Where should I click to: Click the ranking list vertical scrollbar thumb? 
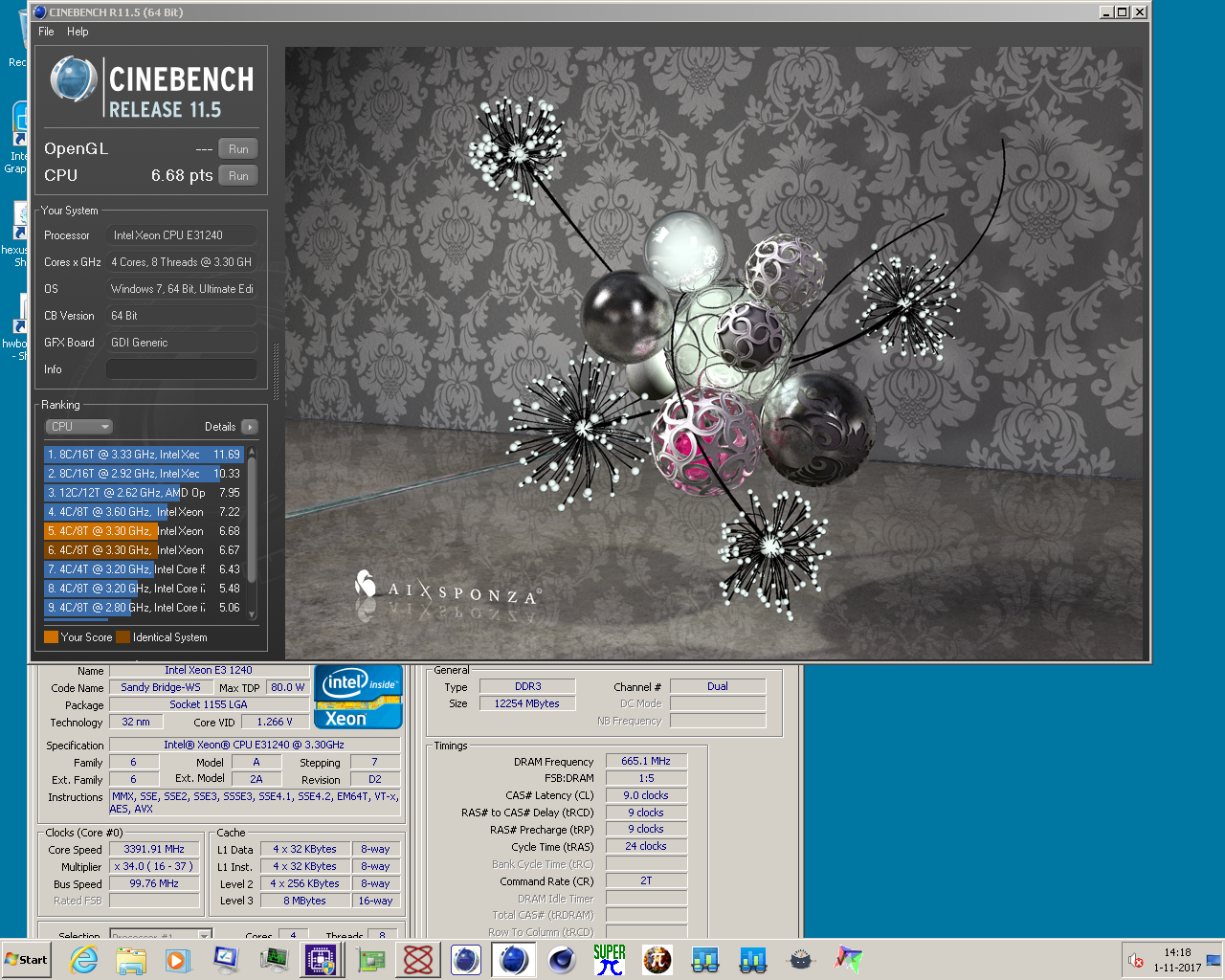[x=252, y=519]
